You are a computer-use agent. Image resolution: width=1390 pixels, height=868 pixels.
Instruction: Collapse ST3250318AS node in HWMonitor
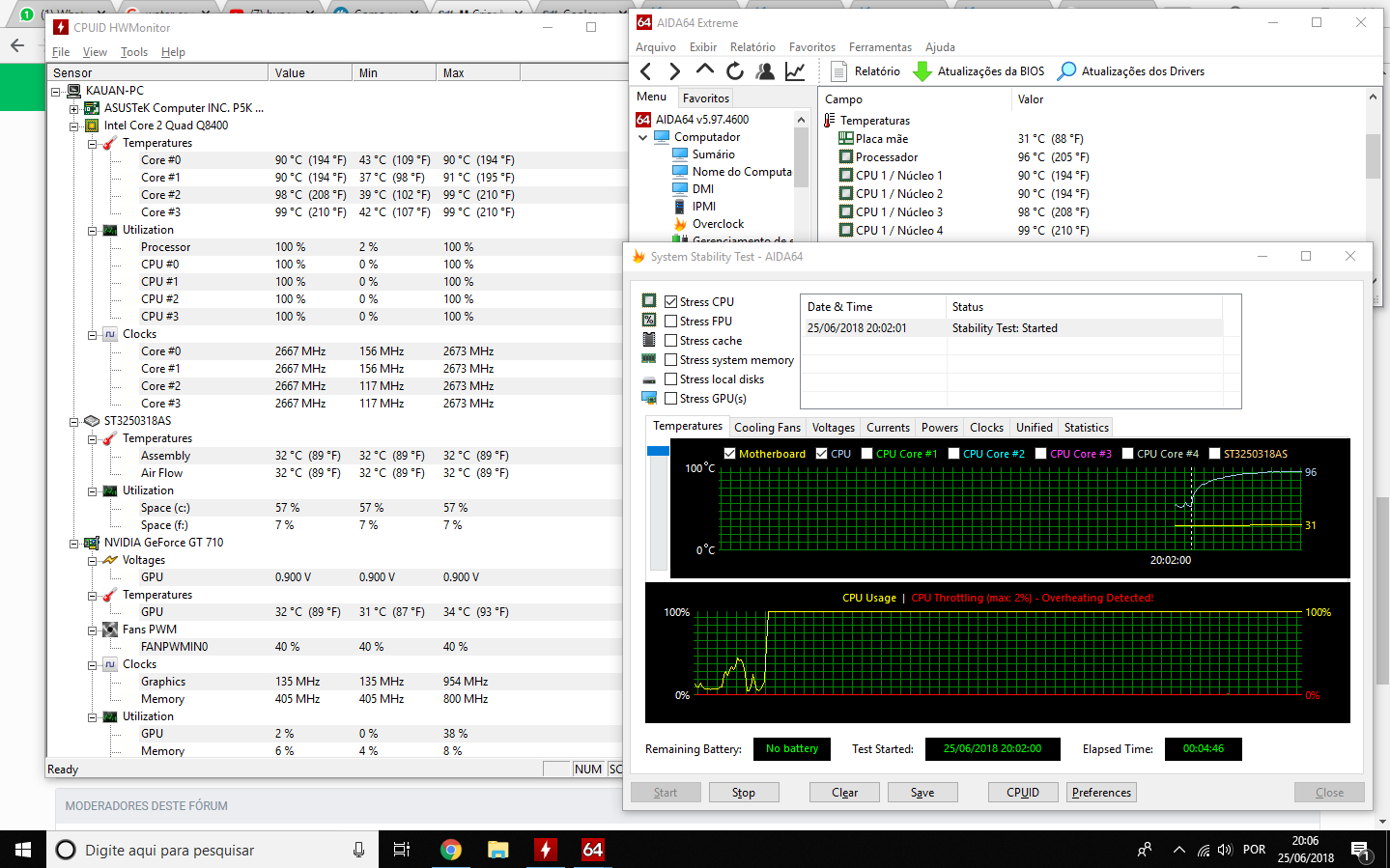point(73,422)
